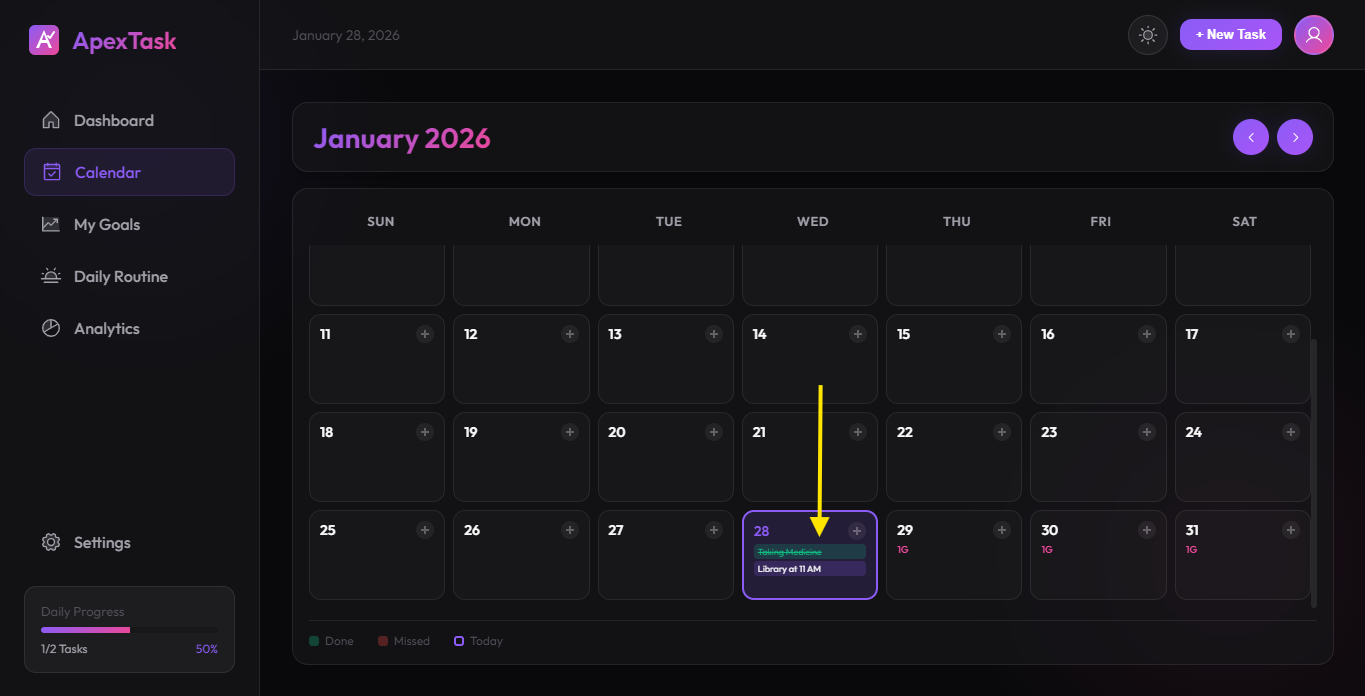
Task: Open the Dashboard section
Action: (x=113, y=120)
